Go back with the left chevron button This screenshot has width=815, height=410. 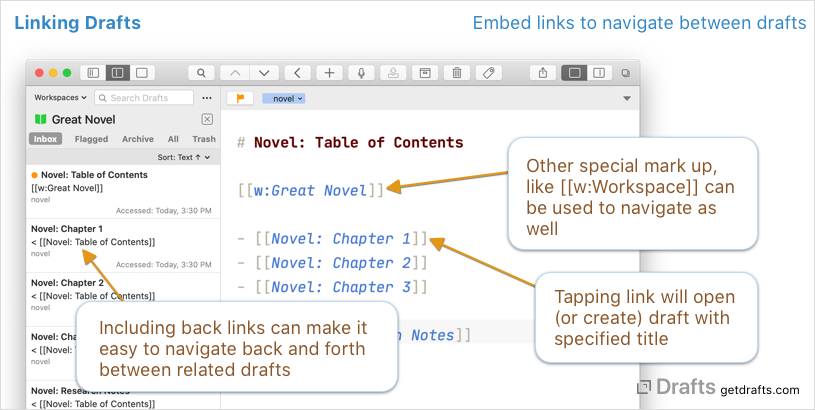pyautogui.click(x=297, y=73)
